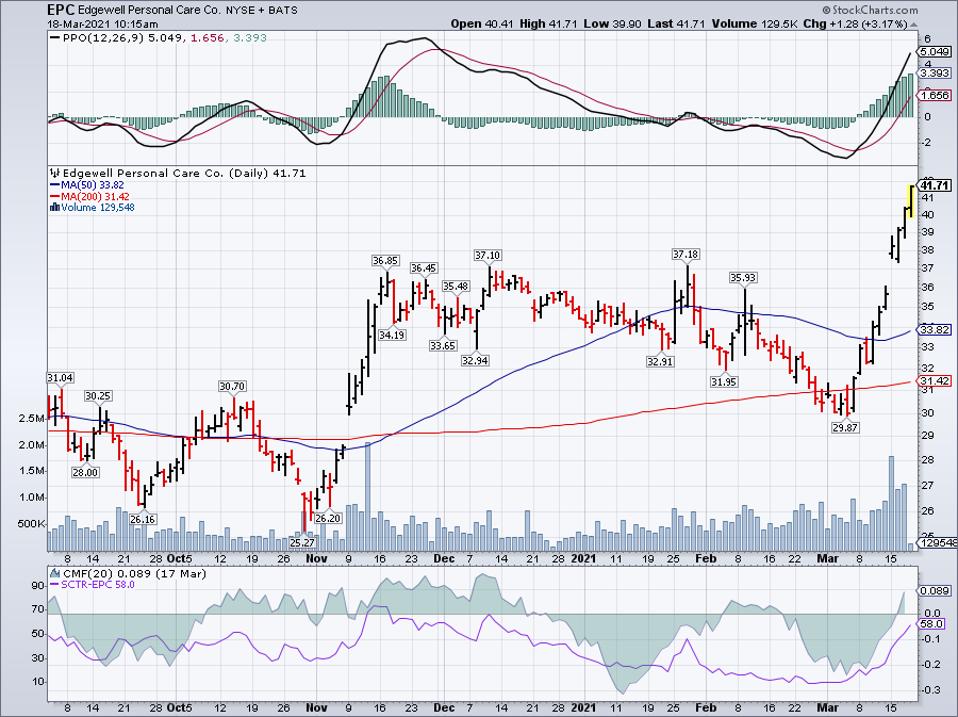Click the volume bars icon in the legend
This screenshot has width=958, height=717.
54,208
